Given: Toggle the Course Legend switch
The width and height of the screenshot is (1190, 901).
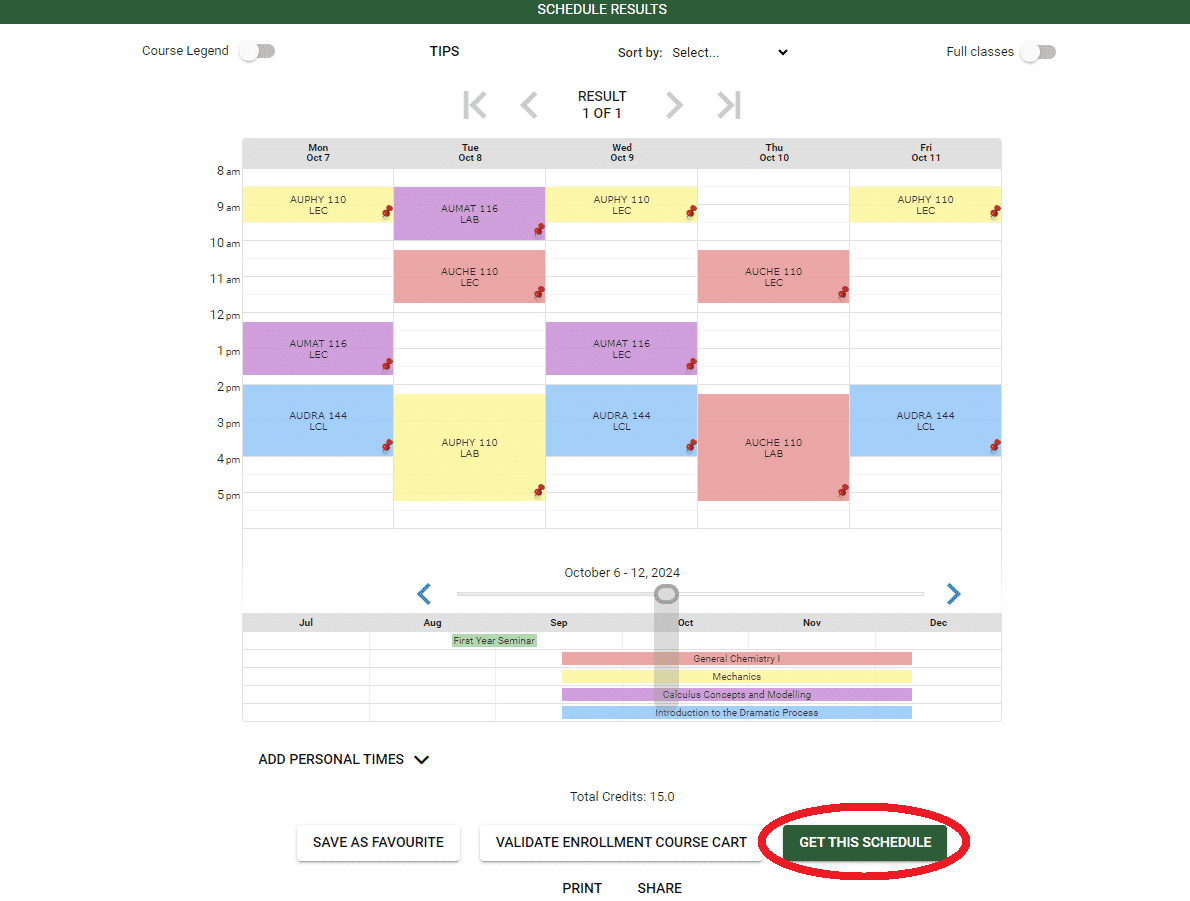Looking at the screenshot, I should (x=257, y=52).
